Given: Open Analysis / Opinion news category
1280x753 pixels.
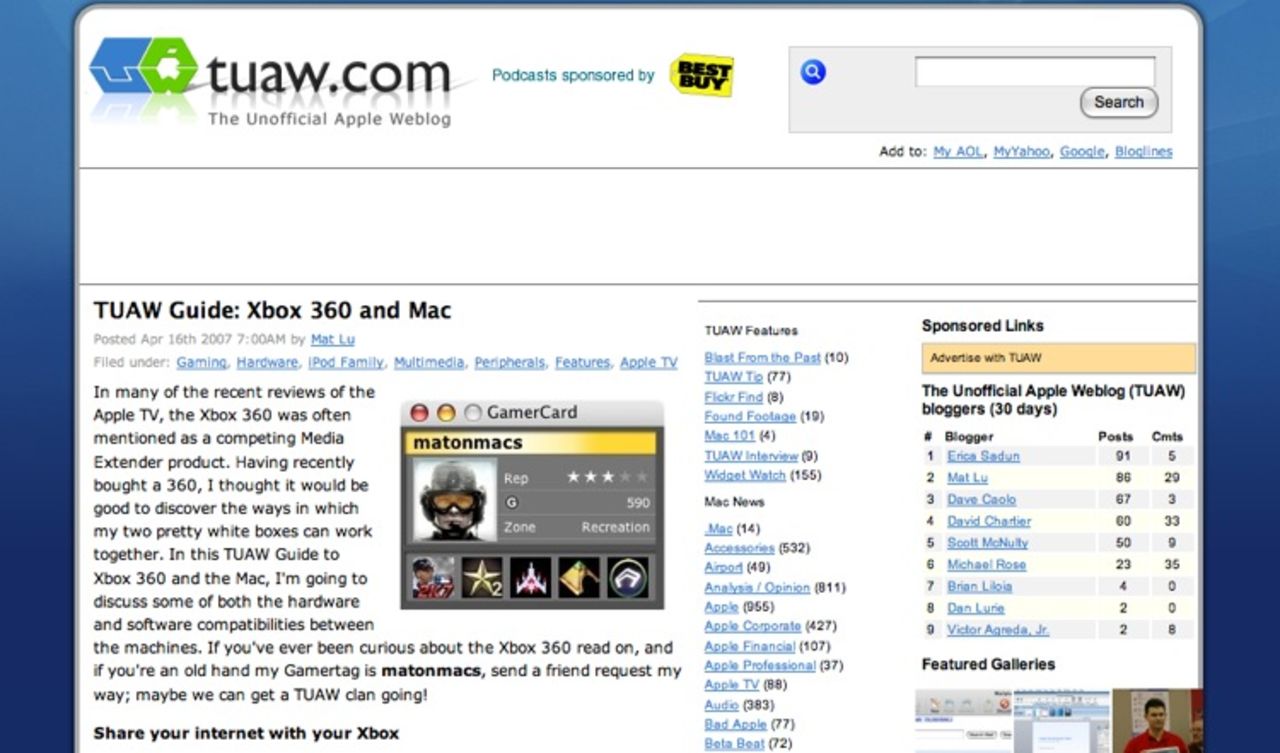Looking at the screenshot, I should (757, 588).
